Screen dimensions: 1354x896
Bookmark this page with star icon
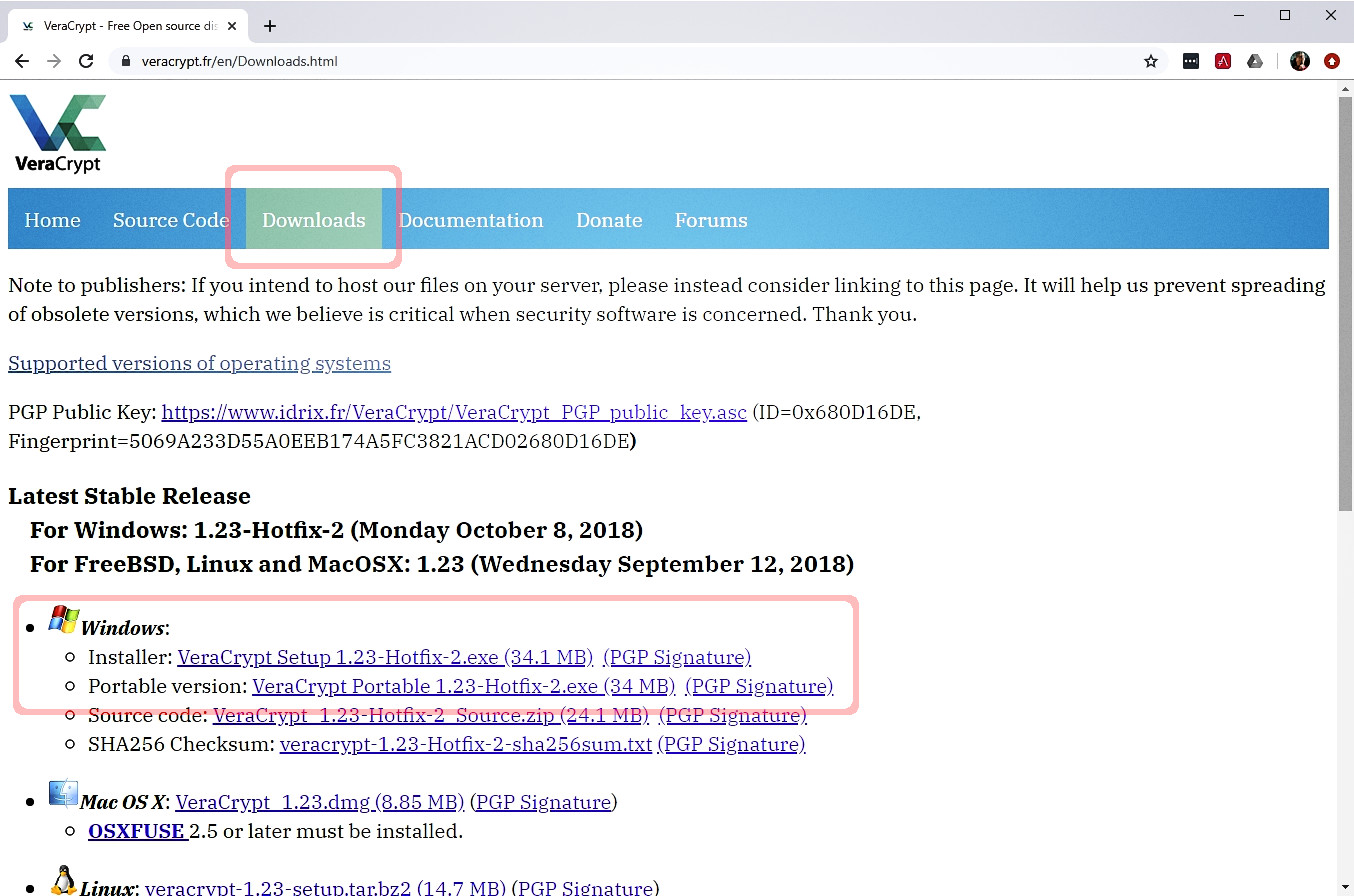point(1151,61)
